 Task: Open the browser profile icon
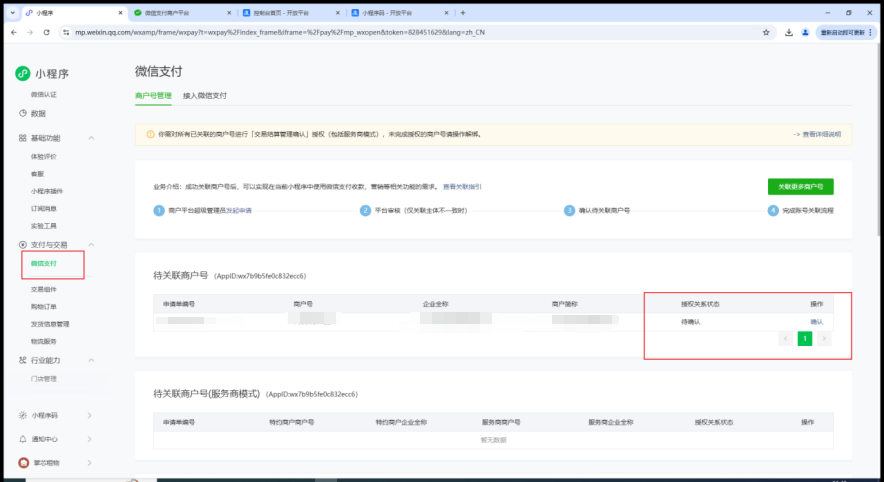(805, 33)
